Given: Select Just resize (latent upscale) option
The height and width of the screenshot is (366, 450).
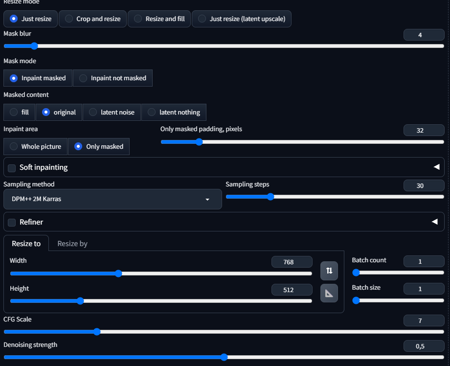Looking at the screenshot, I should click(x=242, y=19).
